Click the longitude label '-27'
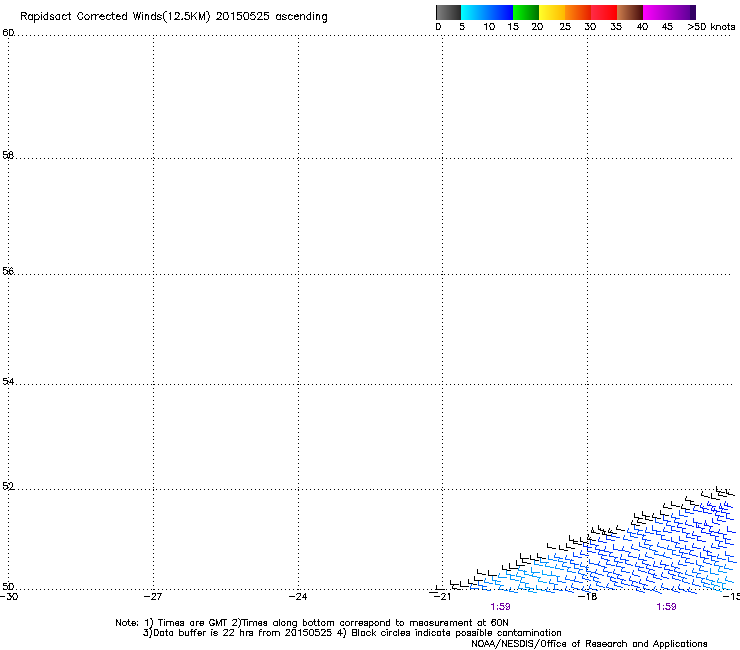Screen dimensions: 740x650 tap(153, 597)
